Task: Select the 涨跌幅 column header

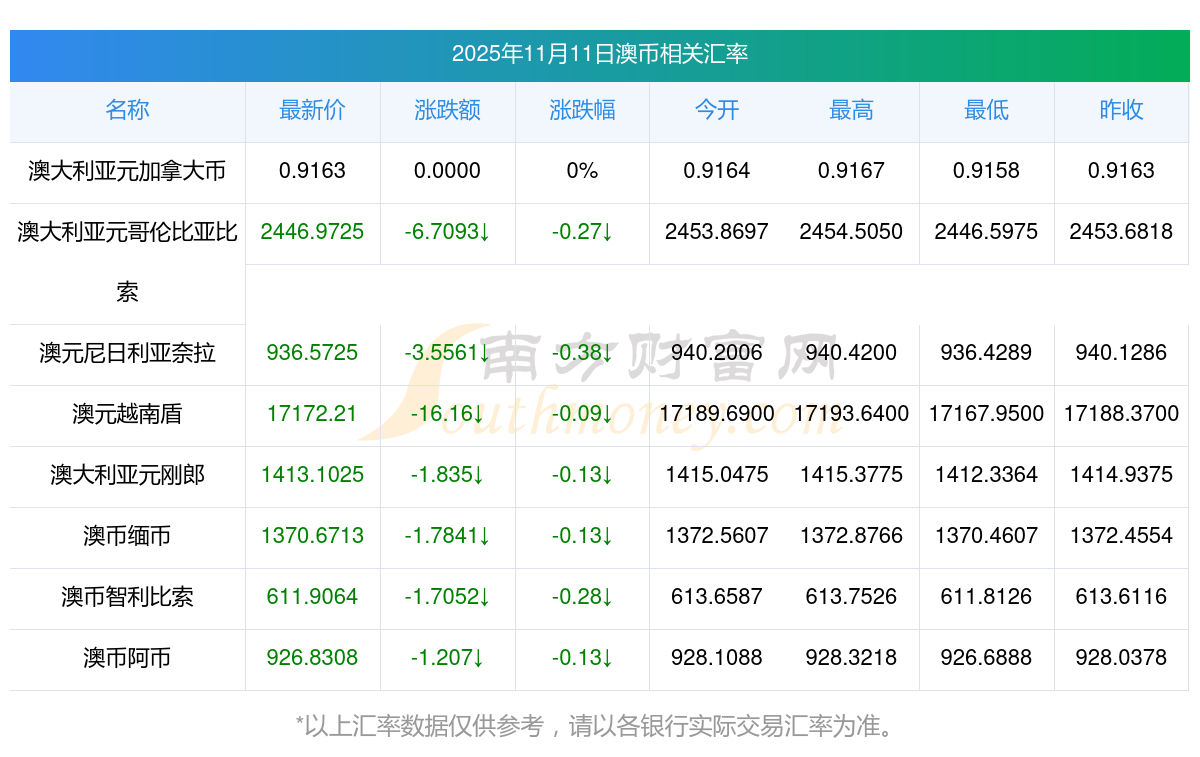Action: (x=582, y=110)
